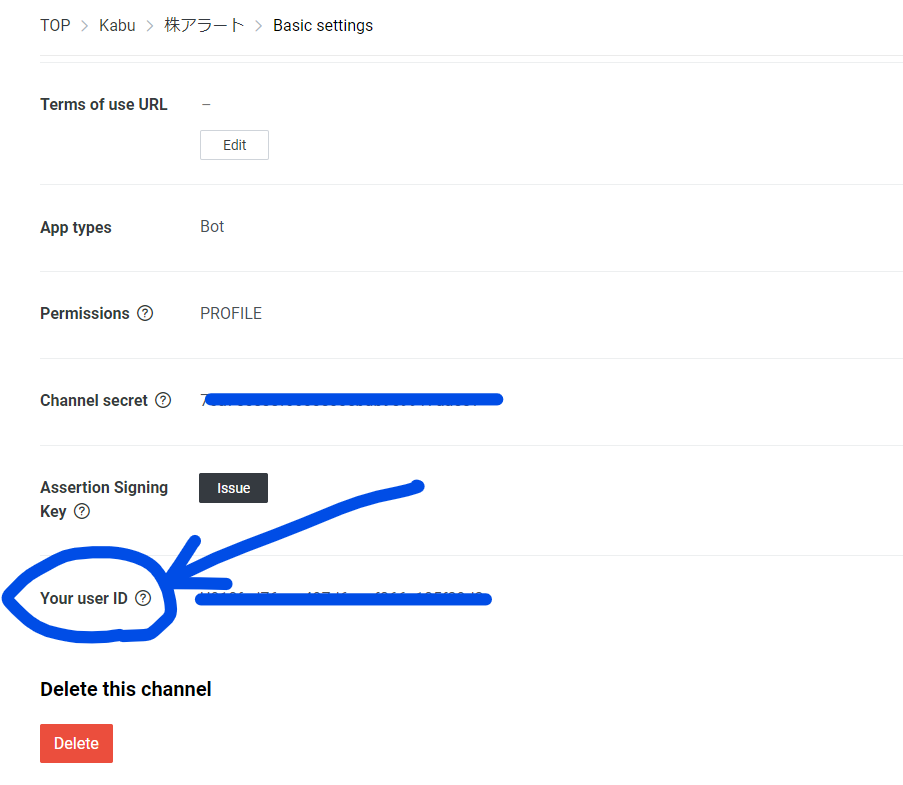Viewport: 903px width, 785px height.
Task: Select the Bot app type text
Action: (x=212, y=226)
